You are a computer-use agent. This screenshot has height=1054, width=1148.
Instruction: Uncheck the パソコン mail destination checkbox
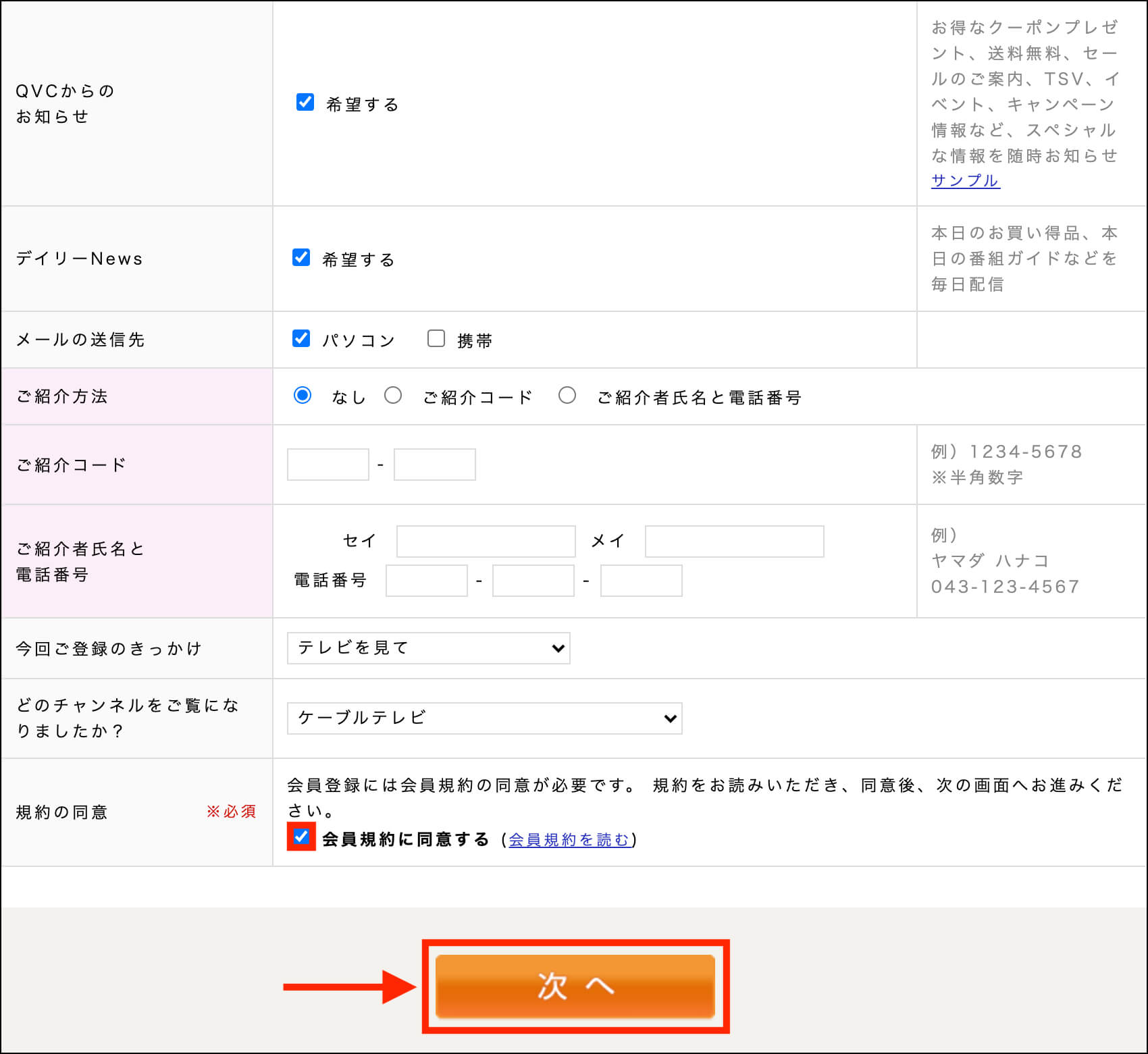tap(301, 338)
